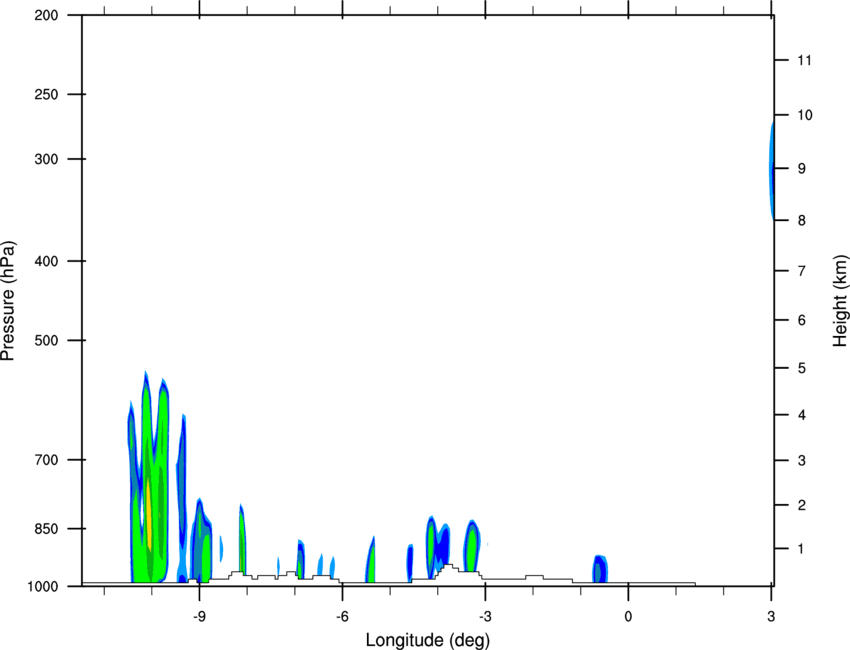Pick the -3 longitude tick label
Screen dimensions: 850x650
click(x=485, y=617)
